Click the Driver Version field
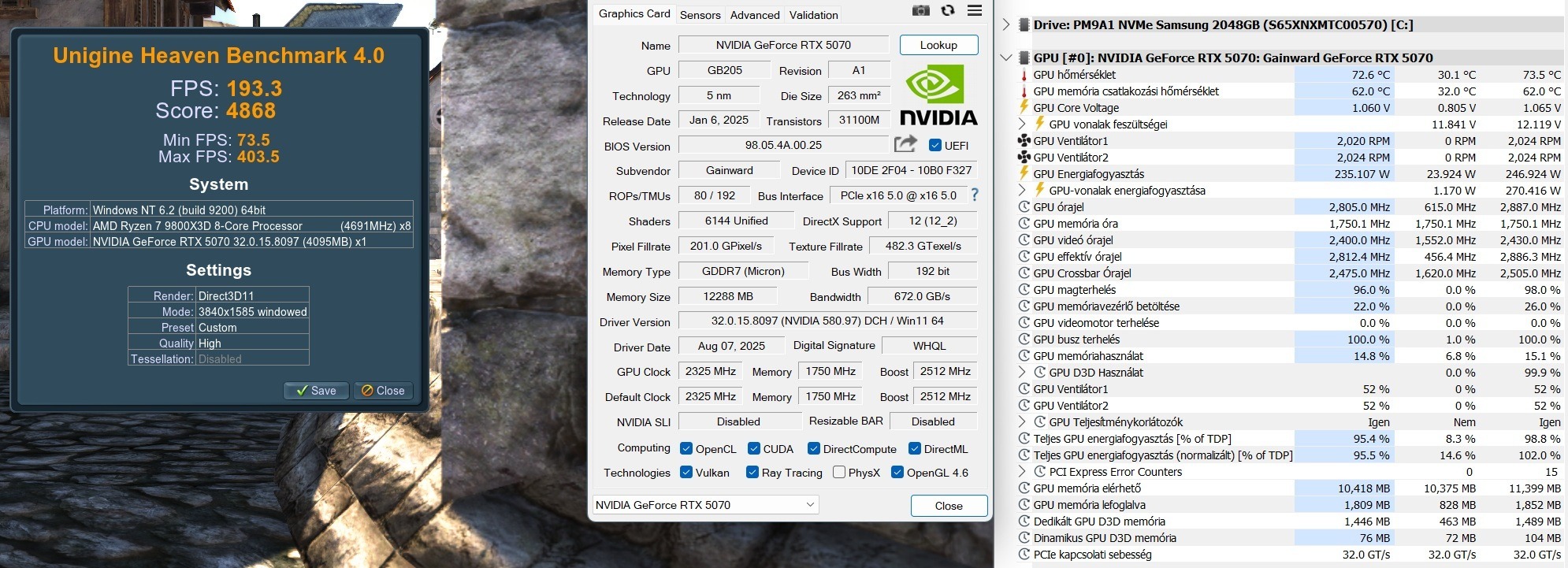Image resolution: width=1568 pixels, height=568 pixels. pos(827,321)
